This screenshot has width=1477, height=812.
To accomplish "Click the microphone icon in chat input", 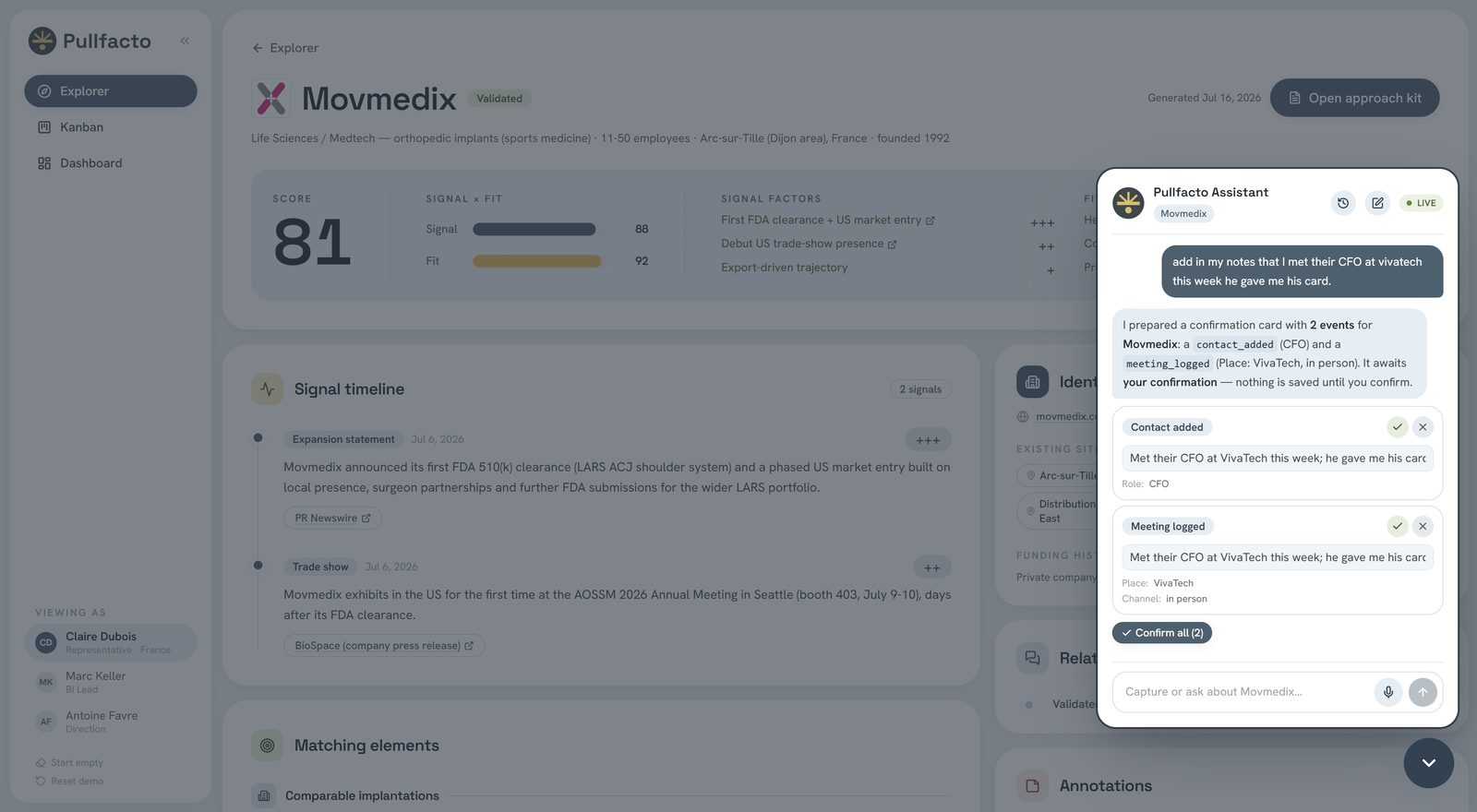I will 1388,692.
